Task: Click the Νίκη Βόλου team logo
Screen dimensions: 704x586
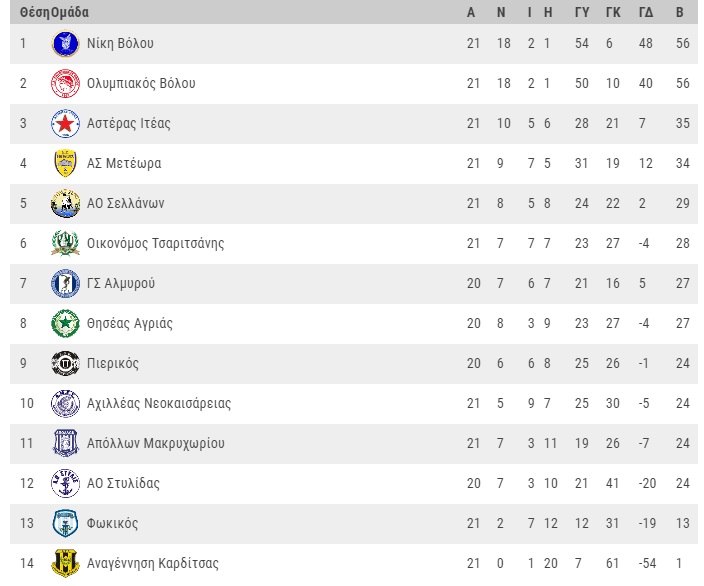Action: [66, 44]
